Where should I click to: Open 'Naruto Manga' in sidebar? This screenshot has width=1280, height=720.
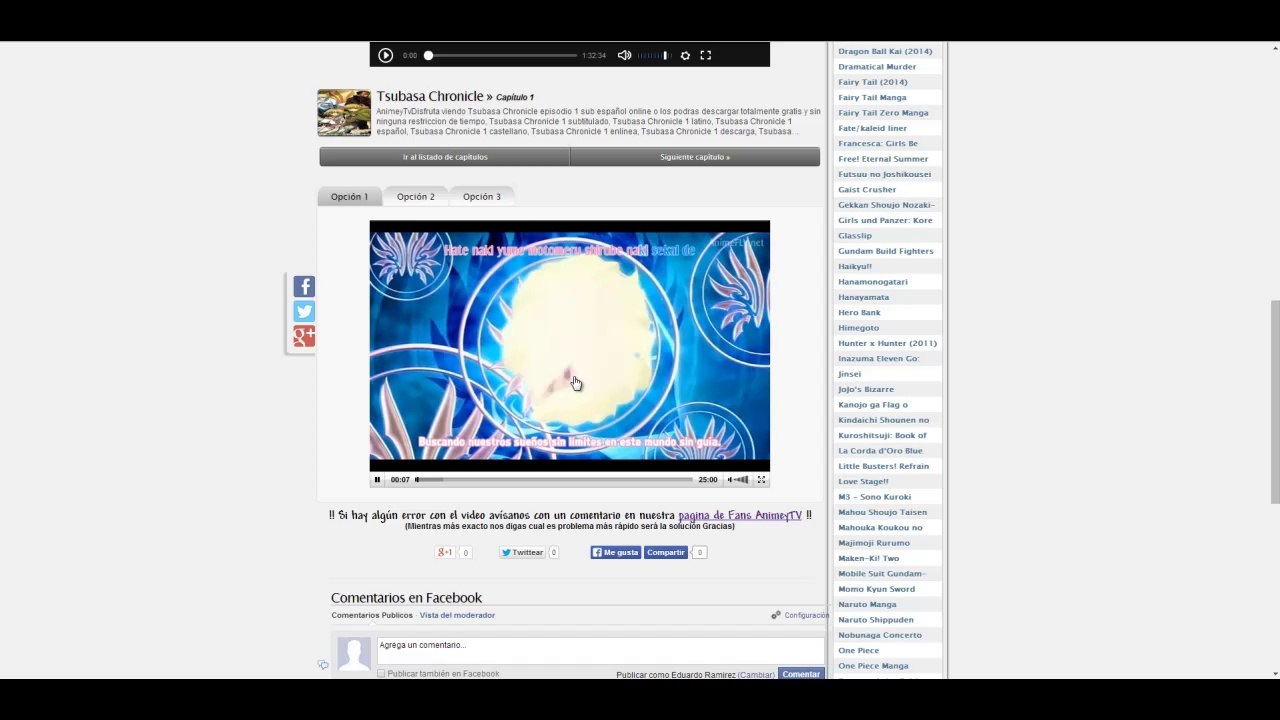[x=867, y=605]
